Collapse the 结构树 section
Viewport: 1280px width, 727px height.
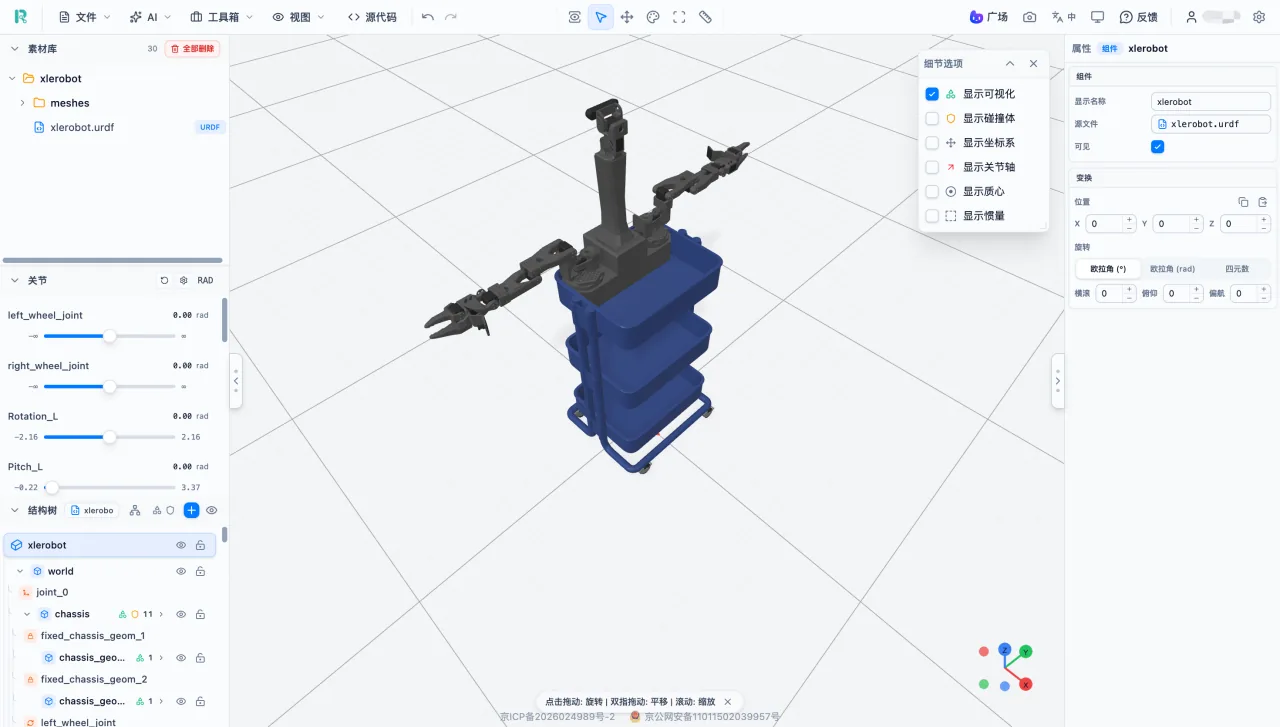click(15, 511)
